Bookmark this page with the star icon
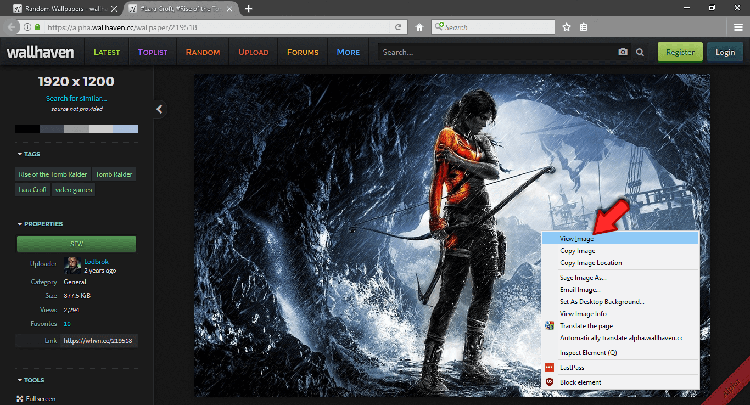 click(566, 27)
